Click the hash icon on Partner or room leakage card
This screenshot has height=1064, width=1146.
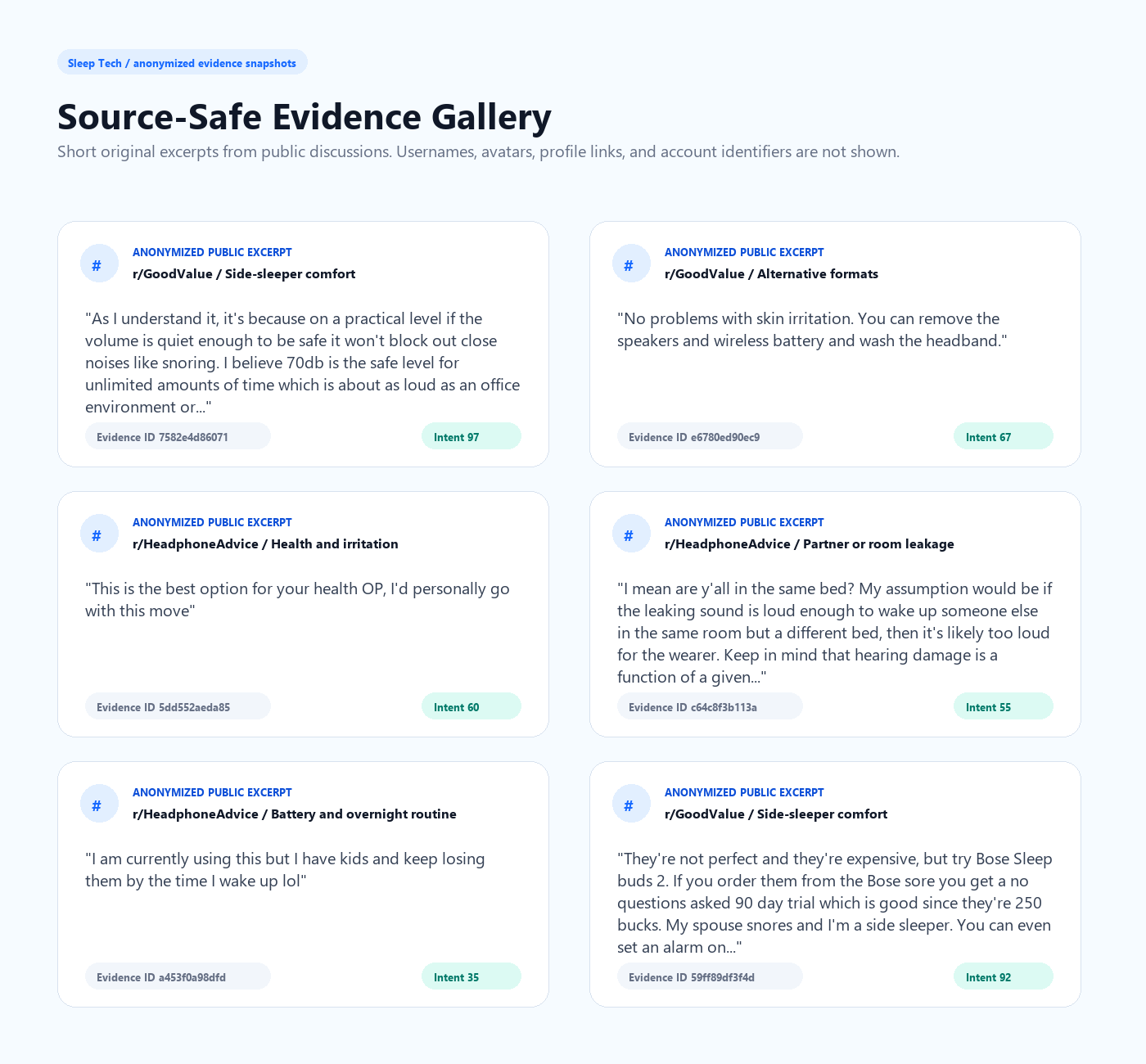coord(632,534)
